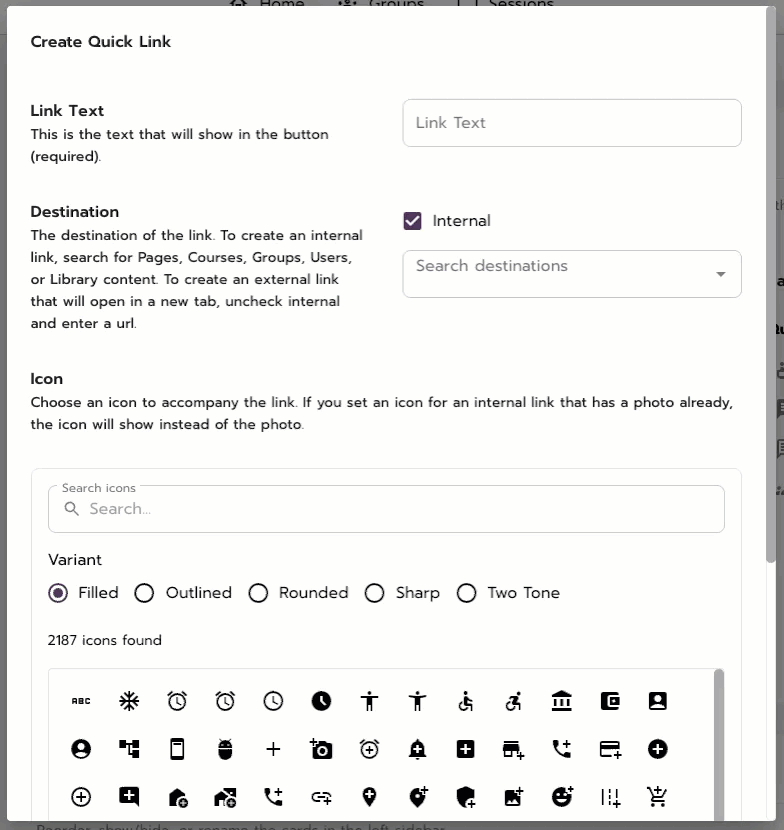Viewport: 784px width, 830px height.
Task: Click into the Search icons field
Action: pyautogui.click(x=386, y=509)
